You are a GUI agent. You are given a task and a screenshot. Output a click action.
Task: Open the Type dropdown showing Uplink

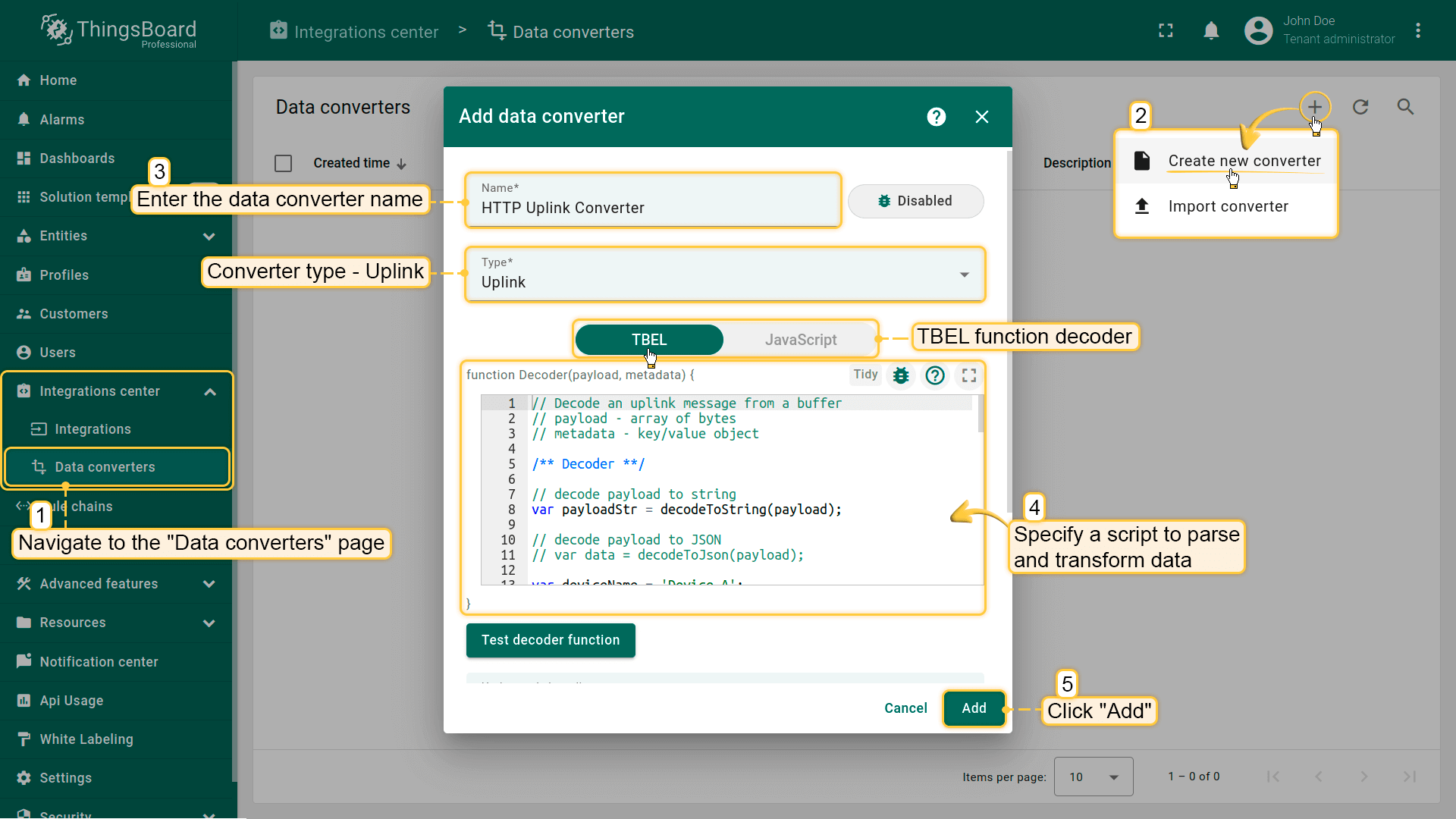coord(724,275)
